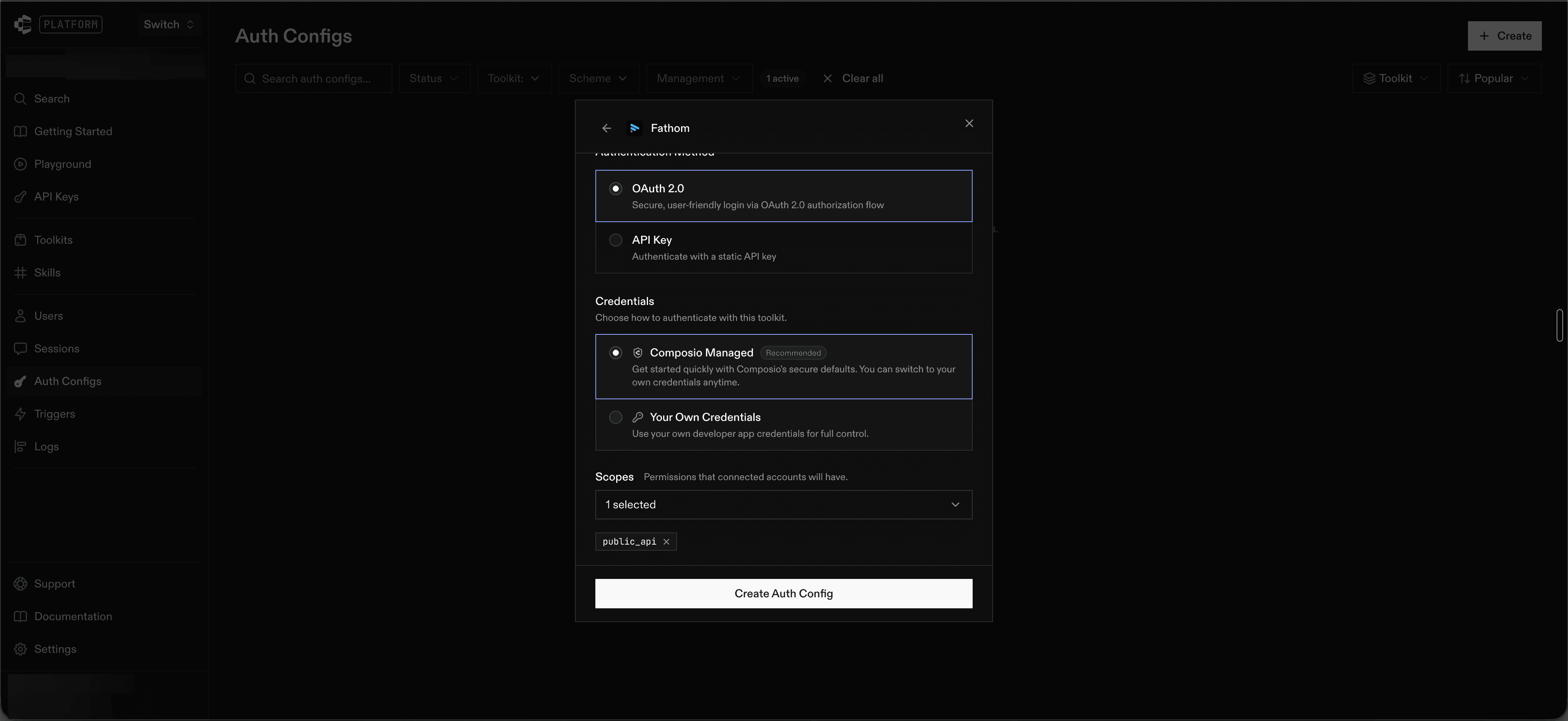This screenshot has width=1568, height=721.
Task: Open the Playground section
Action: coord(103,164)
